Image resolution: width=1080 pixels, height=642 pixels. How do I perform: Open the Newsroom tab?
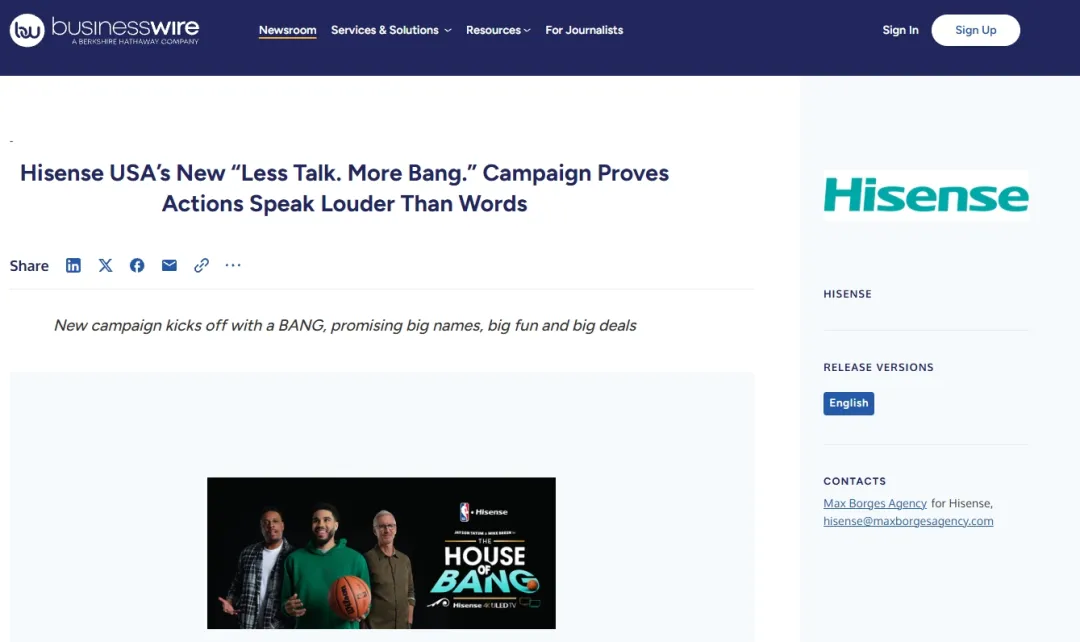pyautogui.click(x=287, y=30)
